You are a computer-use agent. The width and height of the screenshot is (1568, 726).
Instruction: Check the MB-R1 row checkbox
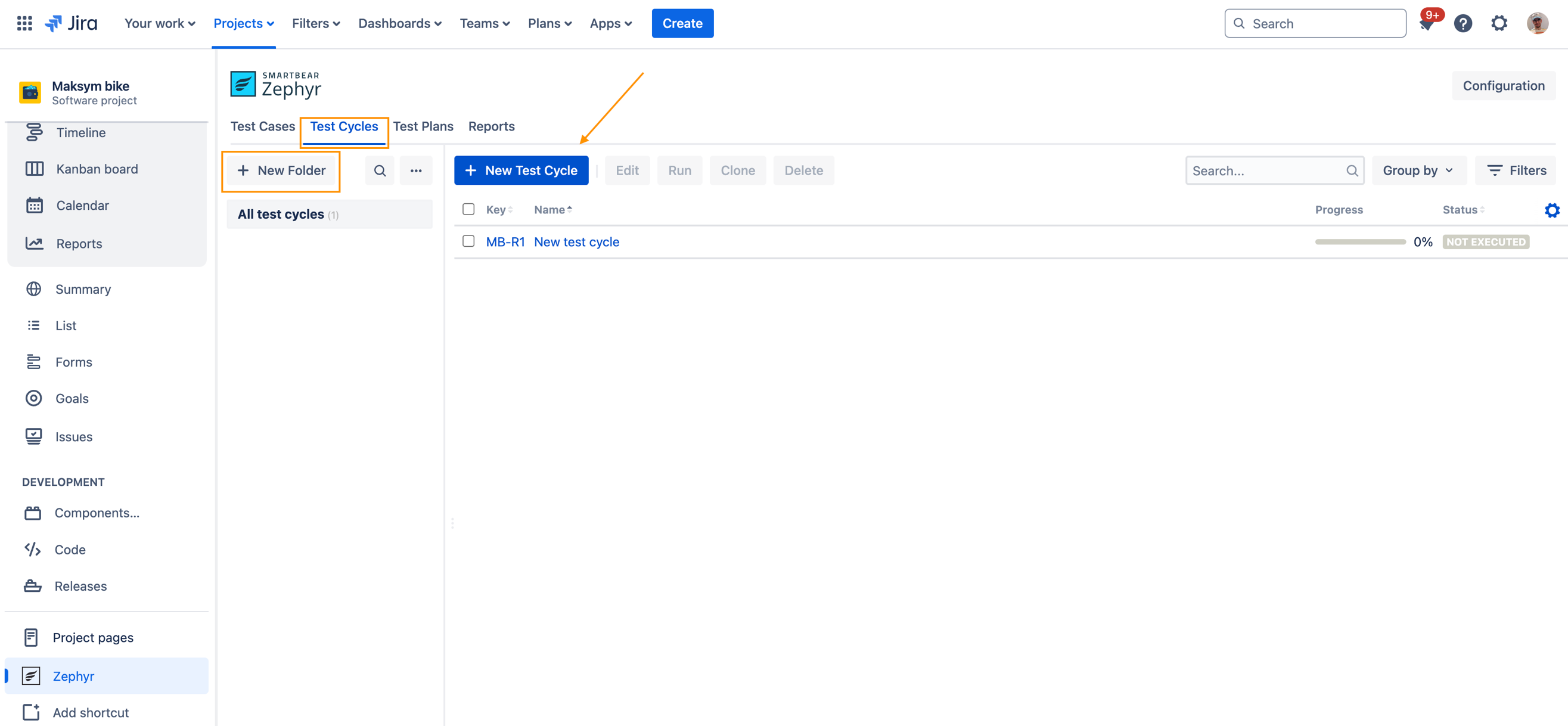[x=468, y=241]
